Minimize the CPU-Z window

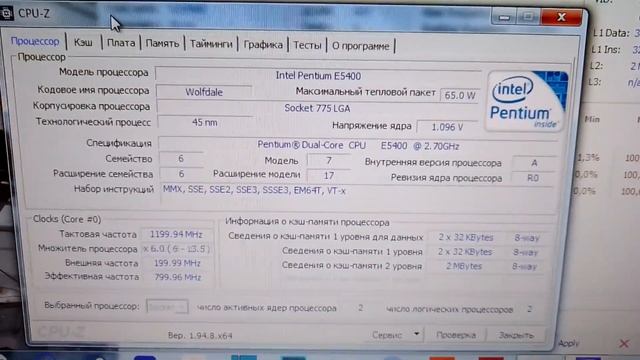point(504,17)
